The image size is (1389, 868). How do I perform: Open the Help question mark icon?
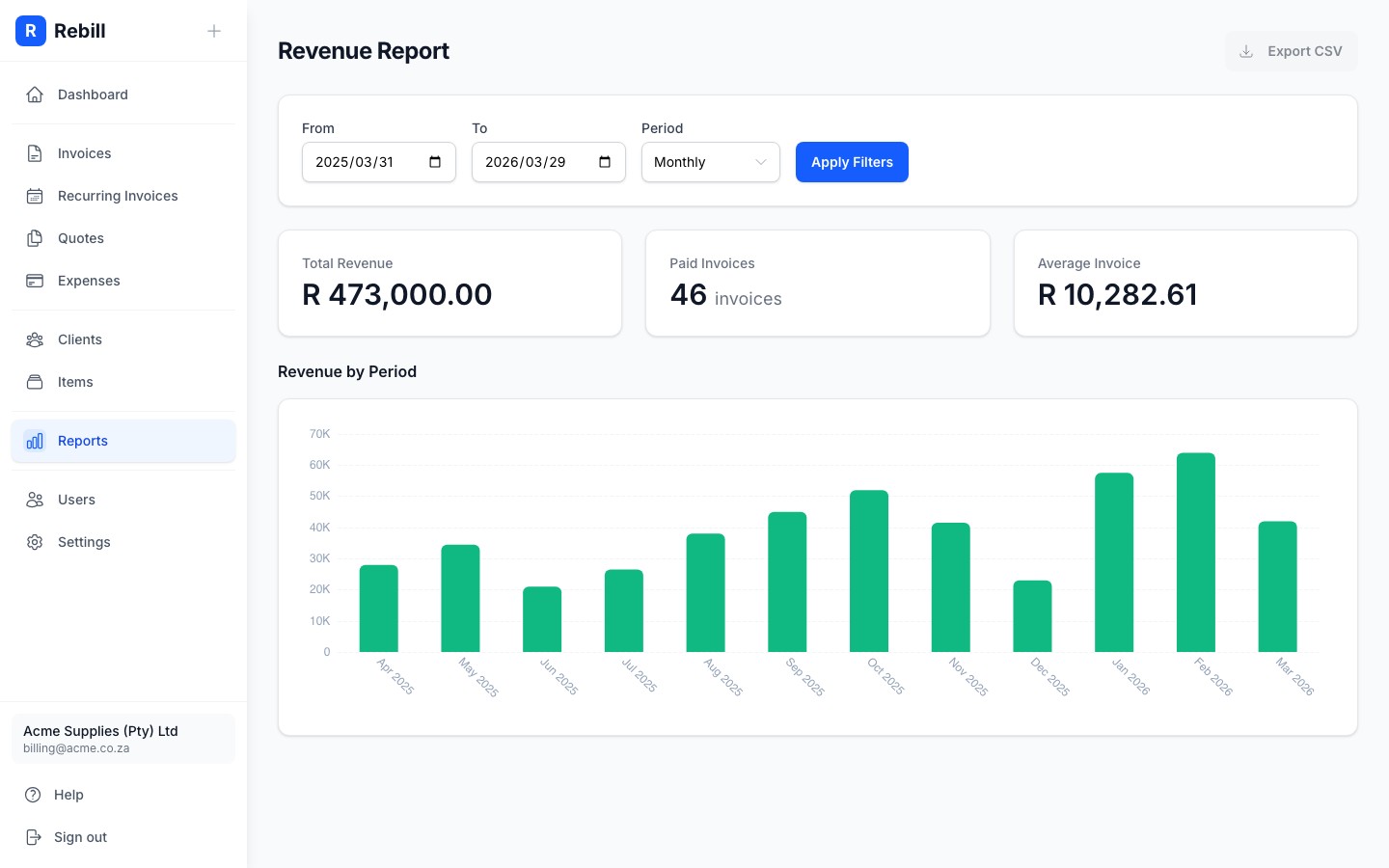tap(35, 795)
